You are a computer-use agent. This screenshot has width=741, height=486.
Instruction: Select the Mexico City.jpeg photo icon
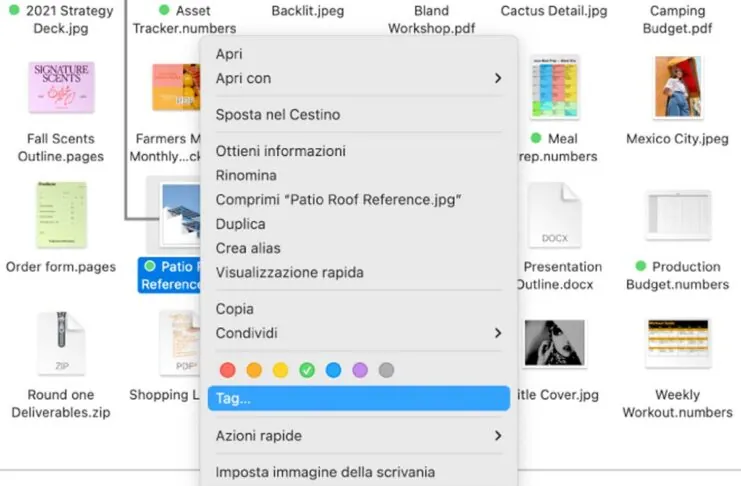click(677, 87)
